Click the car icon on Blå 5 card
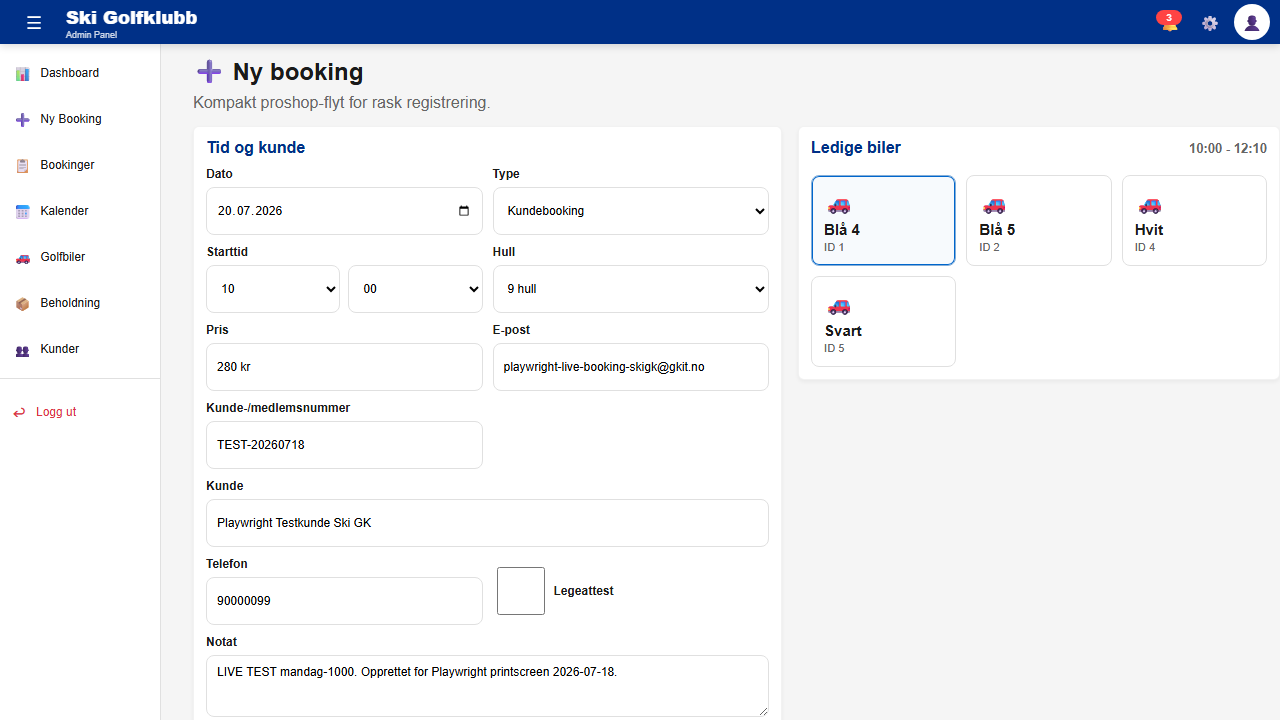 point(993,206)
